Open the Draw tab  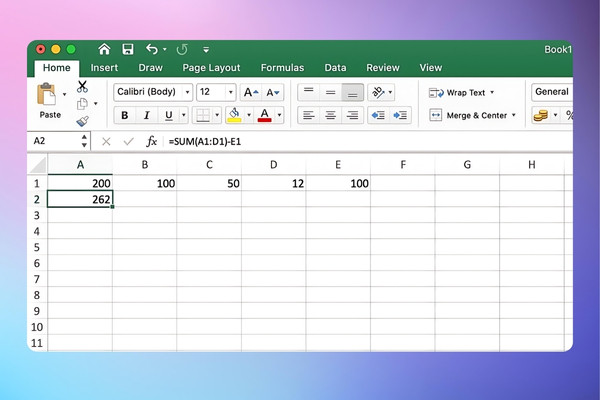[150, 68]
